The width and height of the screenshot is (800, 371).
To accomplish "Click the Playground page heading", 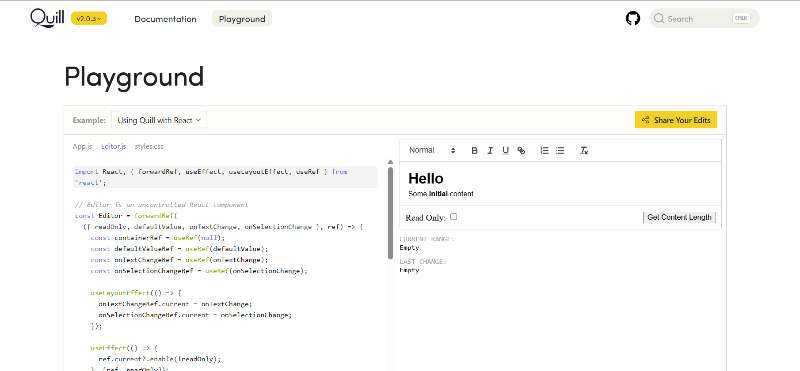I will pyautogui.click(x=134, y=77).
